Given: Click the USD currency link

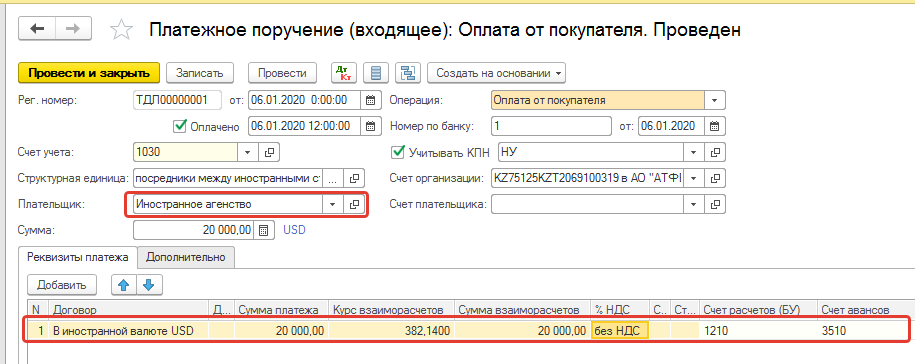Looking at the screenshot, I should click(x=294, y=230).
